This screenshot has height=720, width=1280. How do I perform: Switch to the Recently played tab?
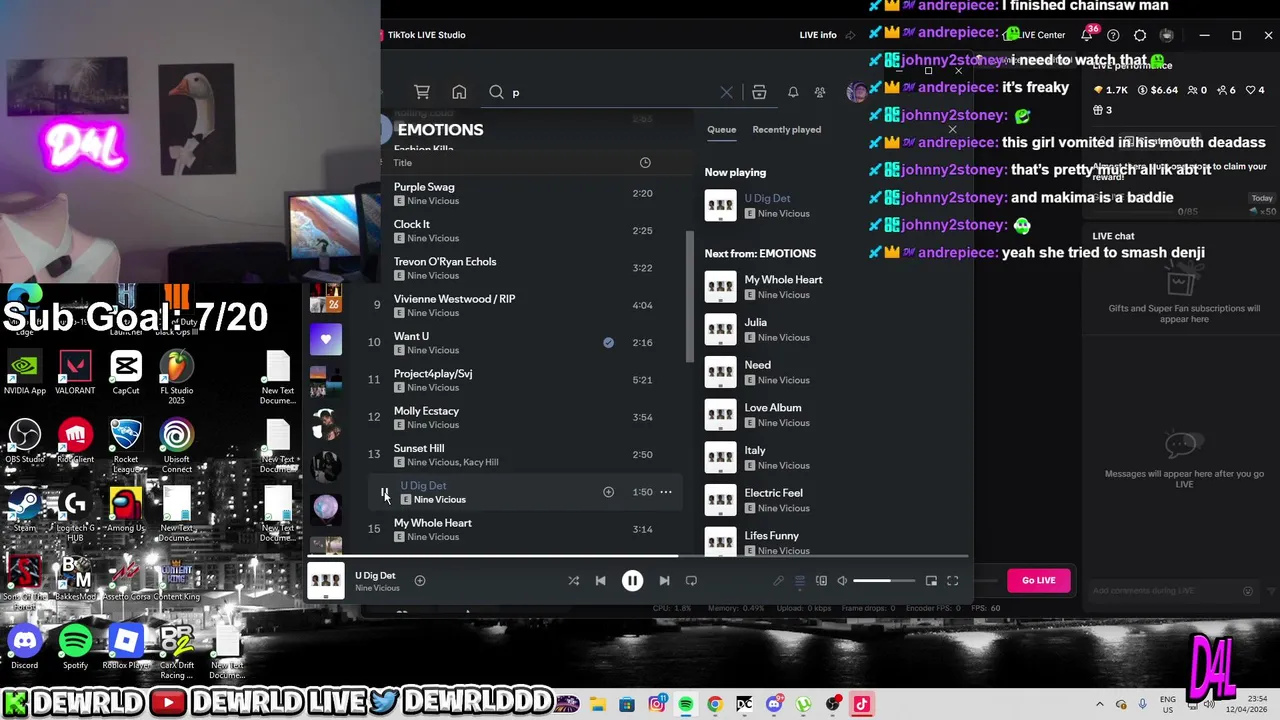pyautogui.click(x=786, y=129)
